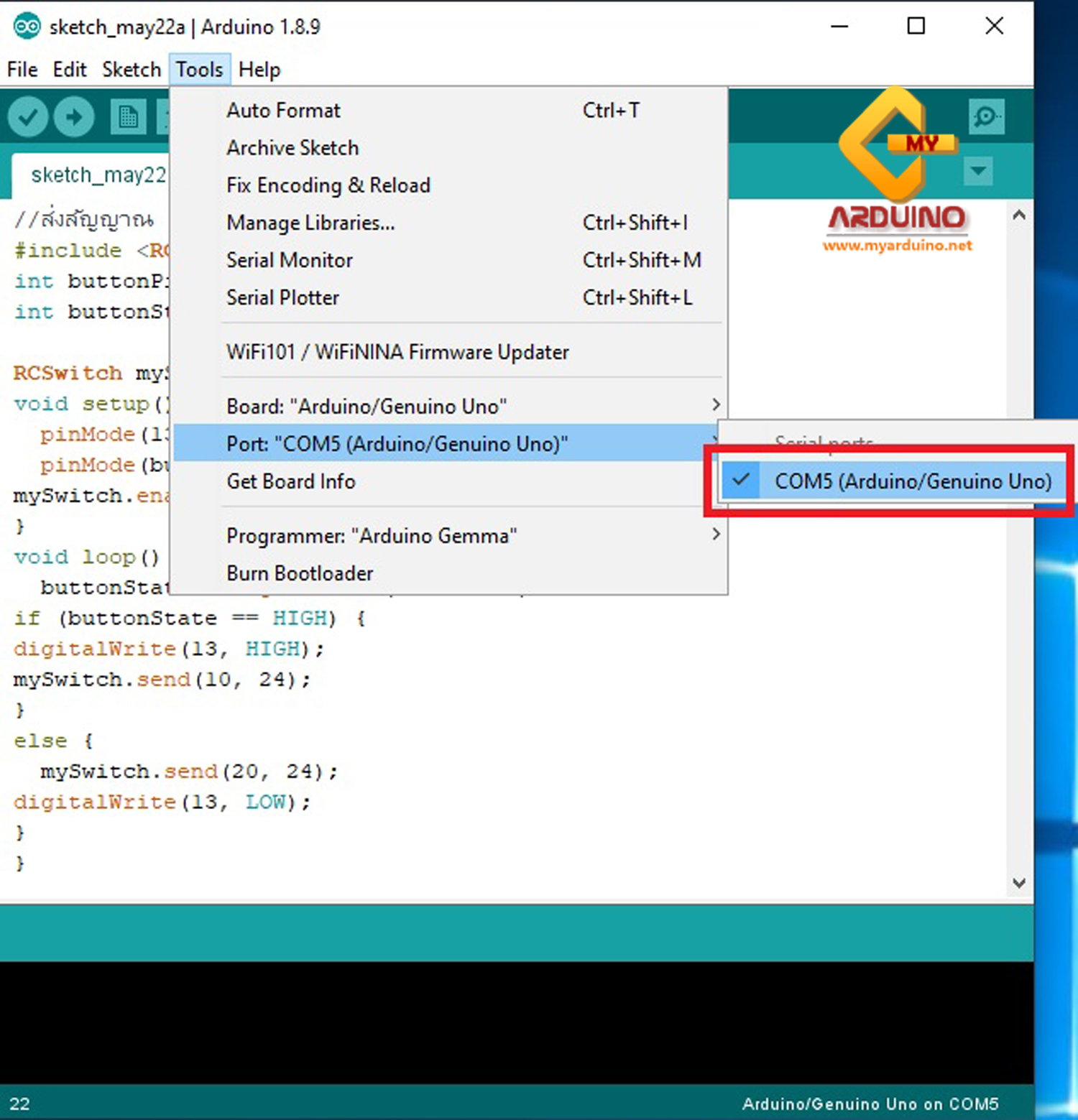Switch to the sketch_may22a tab

[97, 175]
